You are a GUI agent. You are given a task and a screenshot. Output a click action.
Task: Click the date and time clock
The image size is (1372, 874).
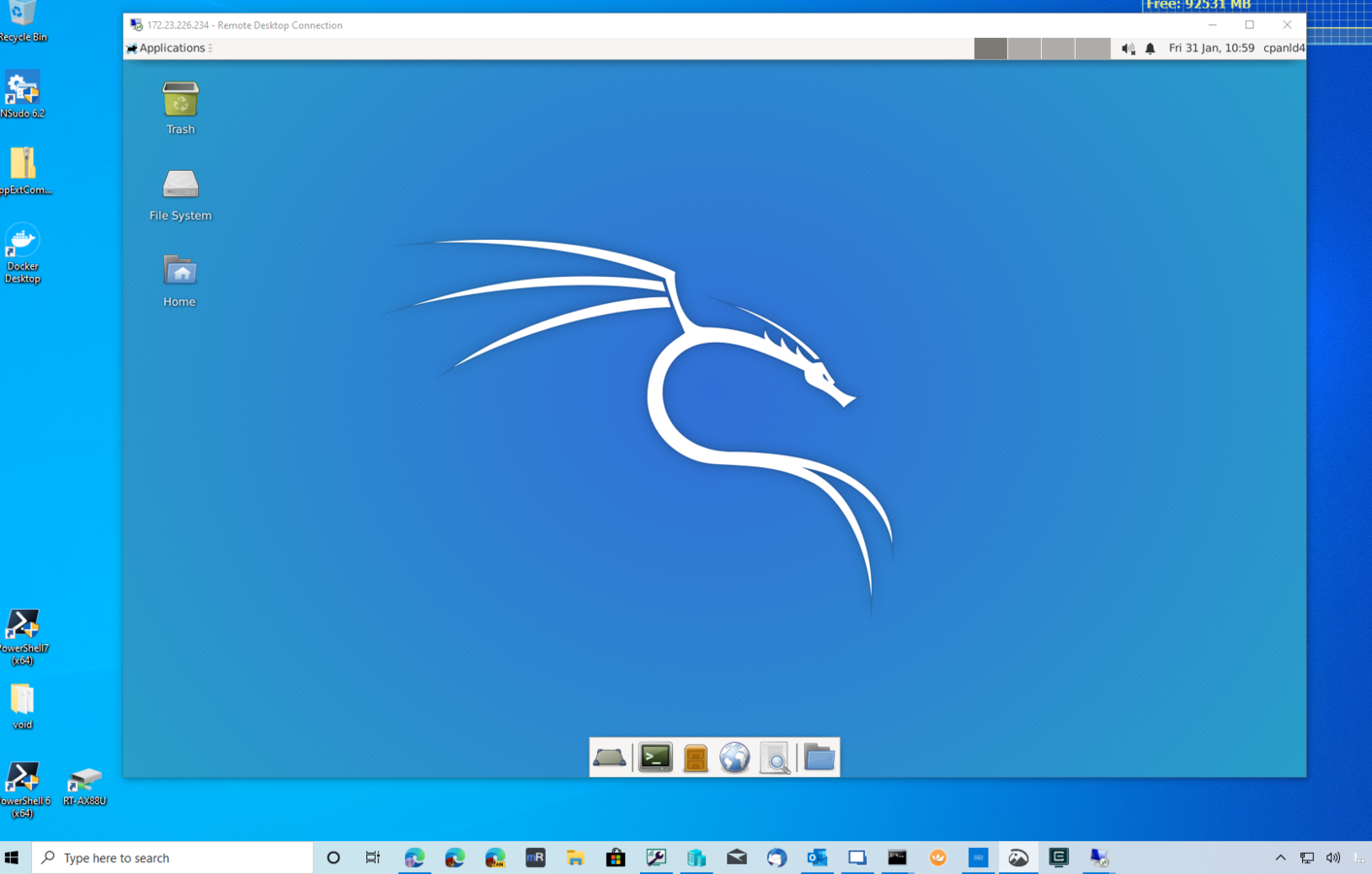pos(1211,49)
